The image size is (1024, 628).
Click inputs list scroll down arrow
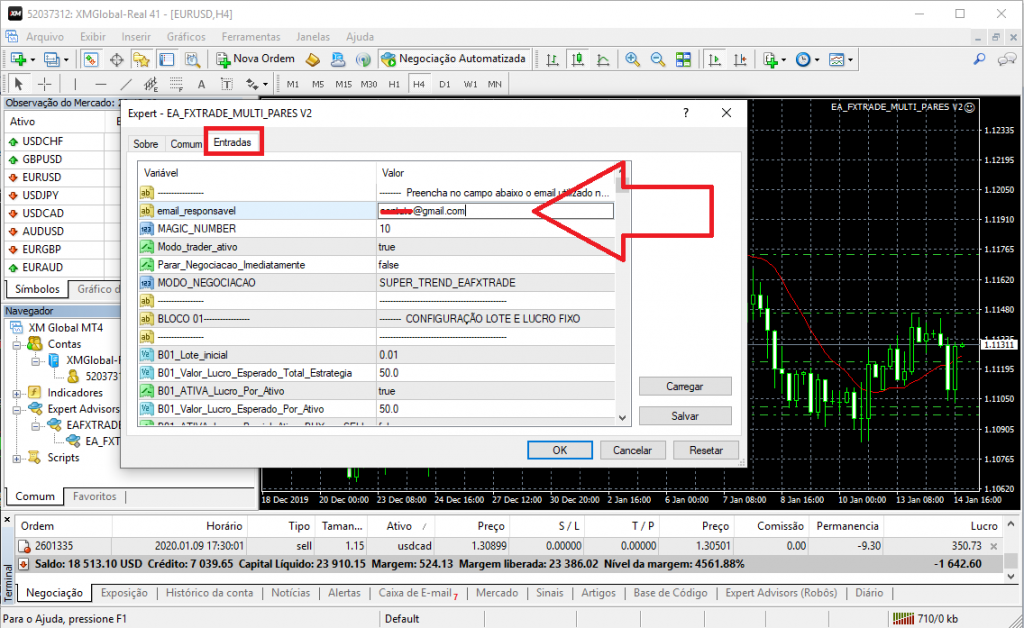coord(622,418)
